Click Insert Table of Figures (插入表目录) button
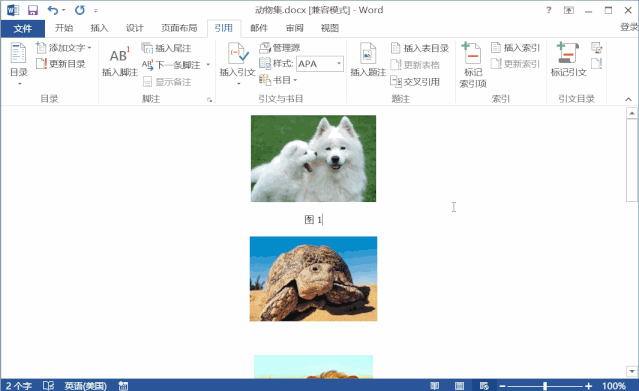The width and height of the screenshot is (639, 391). (x=419, y=48)
